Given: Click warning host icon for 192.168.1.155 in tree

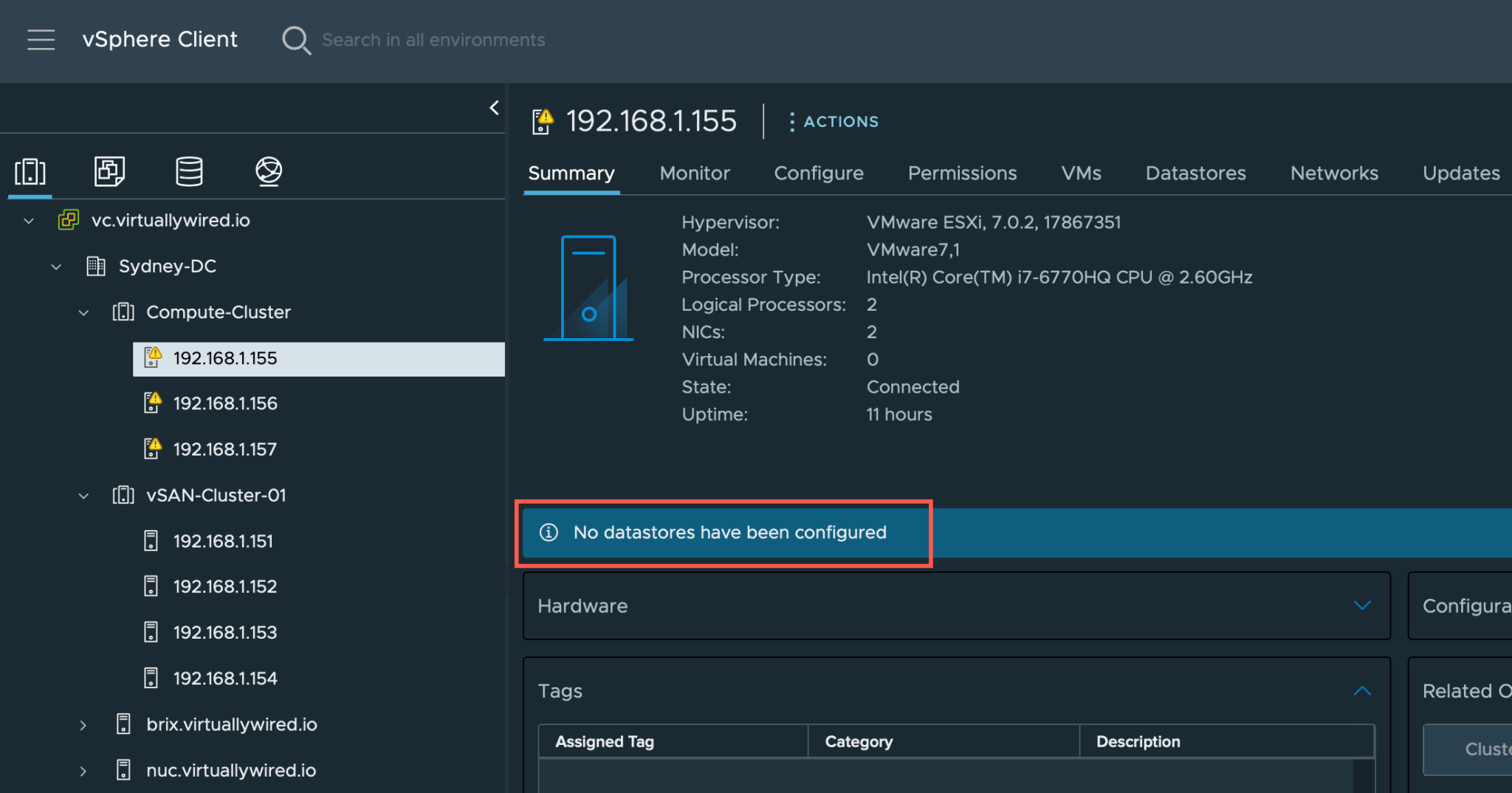Looking at the screenshot, I should coord(153,357).
